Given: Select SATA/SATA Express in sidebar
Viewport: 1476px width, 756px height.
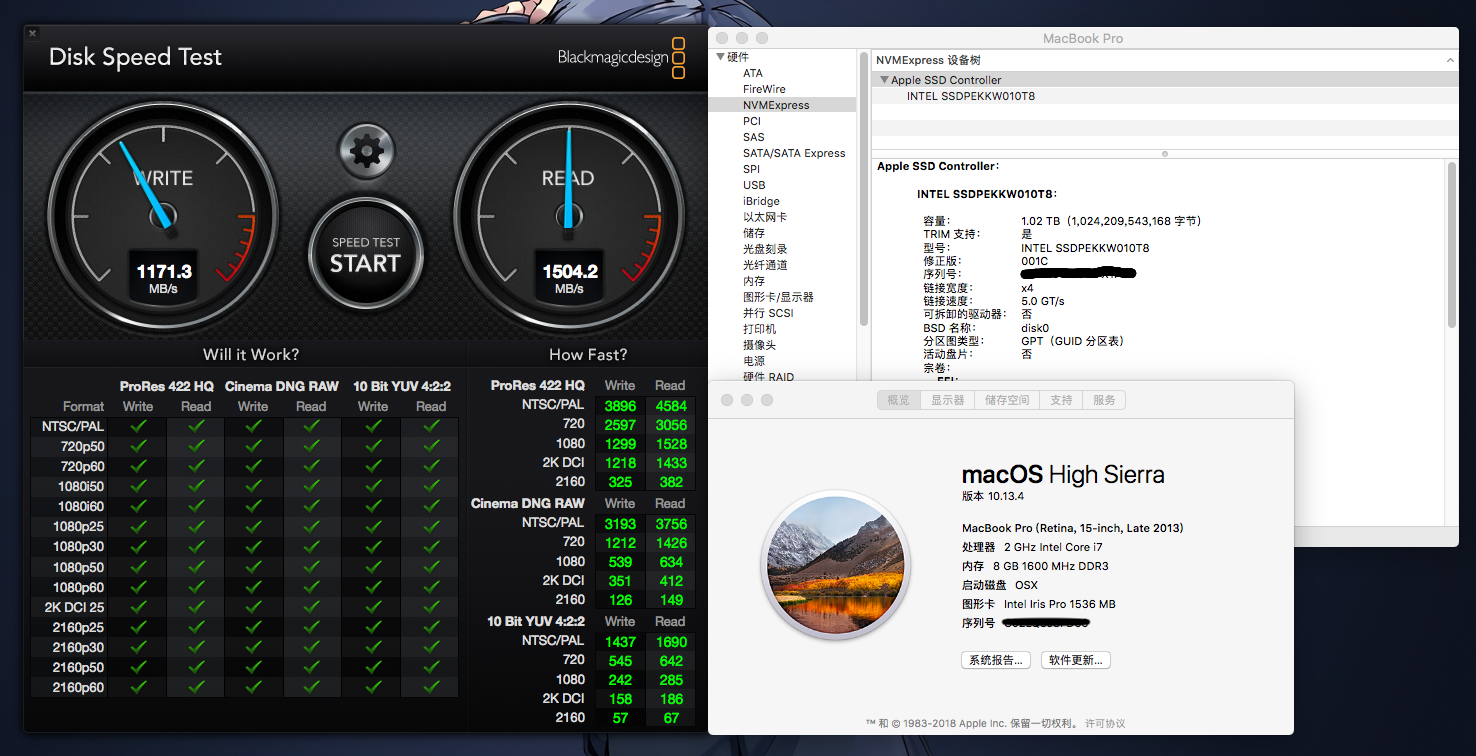Looking at the screenshot, I should [794, 153].
